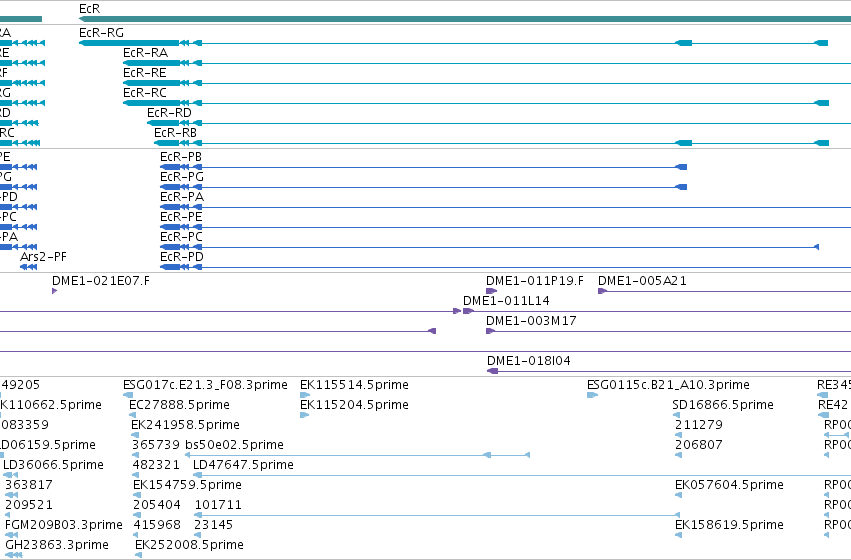The image size is (851, 560).
Task: Select the DME1-003M17 clone label
Action: pos(531,321)
